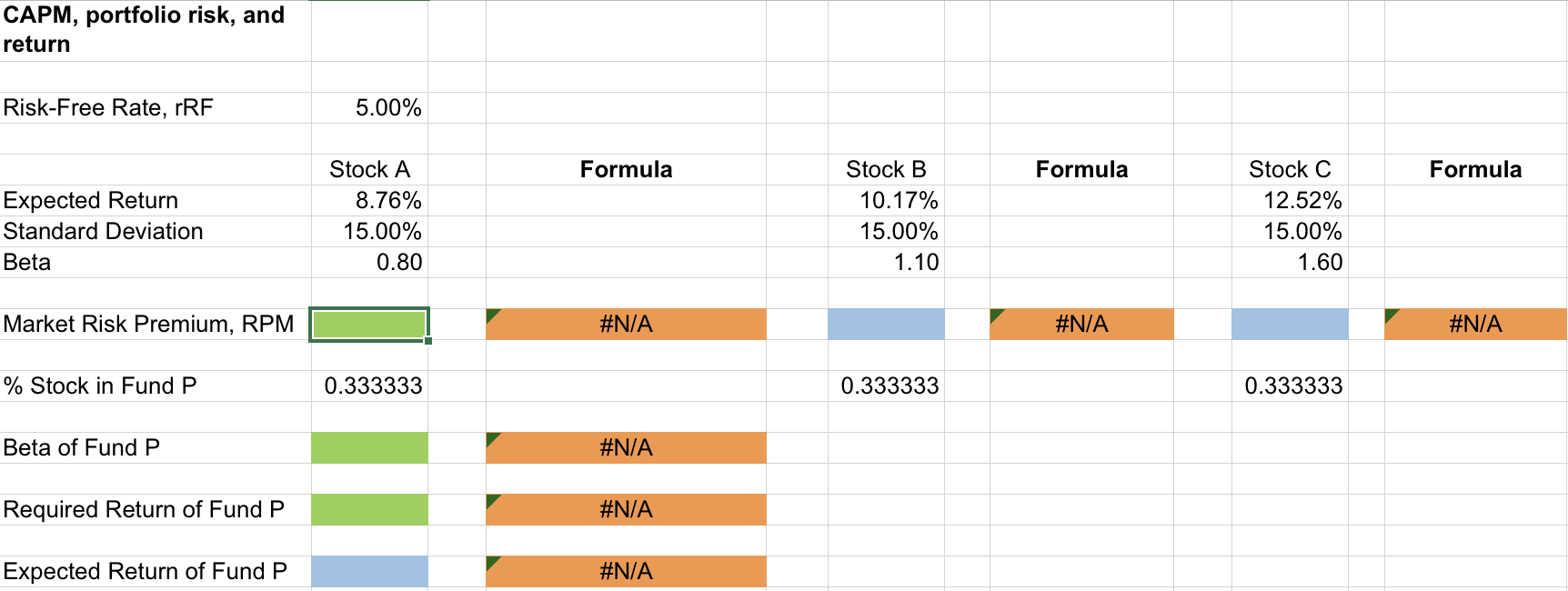1568x591 pixels.
Task: Click the green Required Return of Fund P cell
Action: click(369, 509)
